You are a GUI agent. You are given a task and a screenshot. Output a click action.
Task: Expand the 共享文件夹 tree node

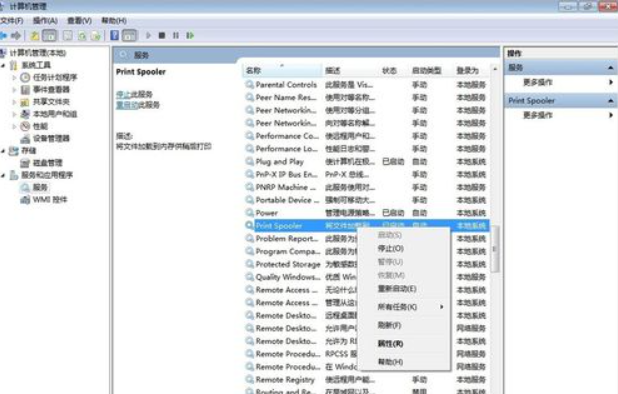coord(15,102)
